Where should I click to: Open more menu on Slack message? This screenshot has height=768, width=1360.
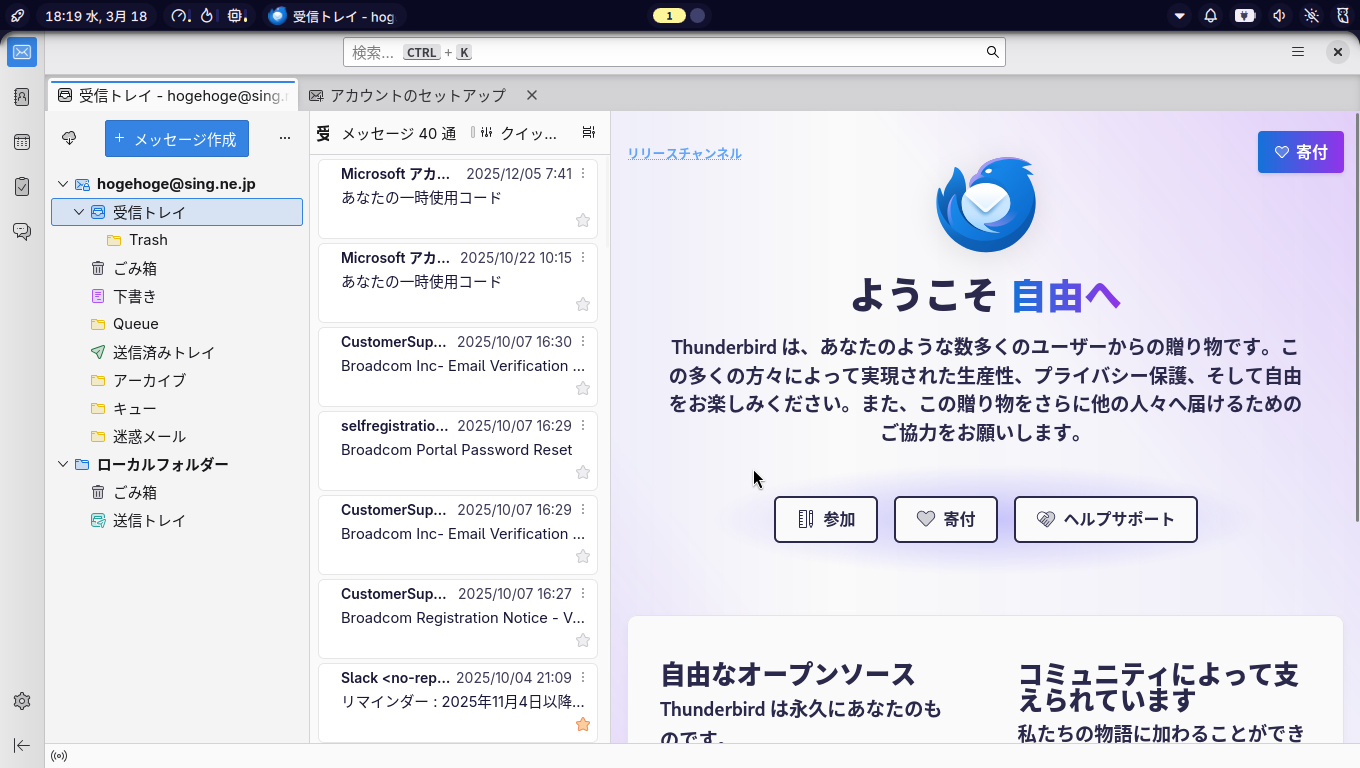tap(583, 678)
